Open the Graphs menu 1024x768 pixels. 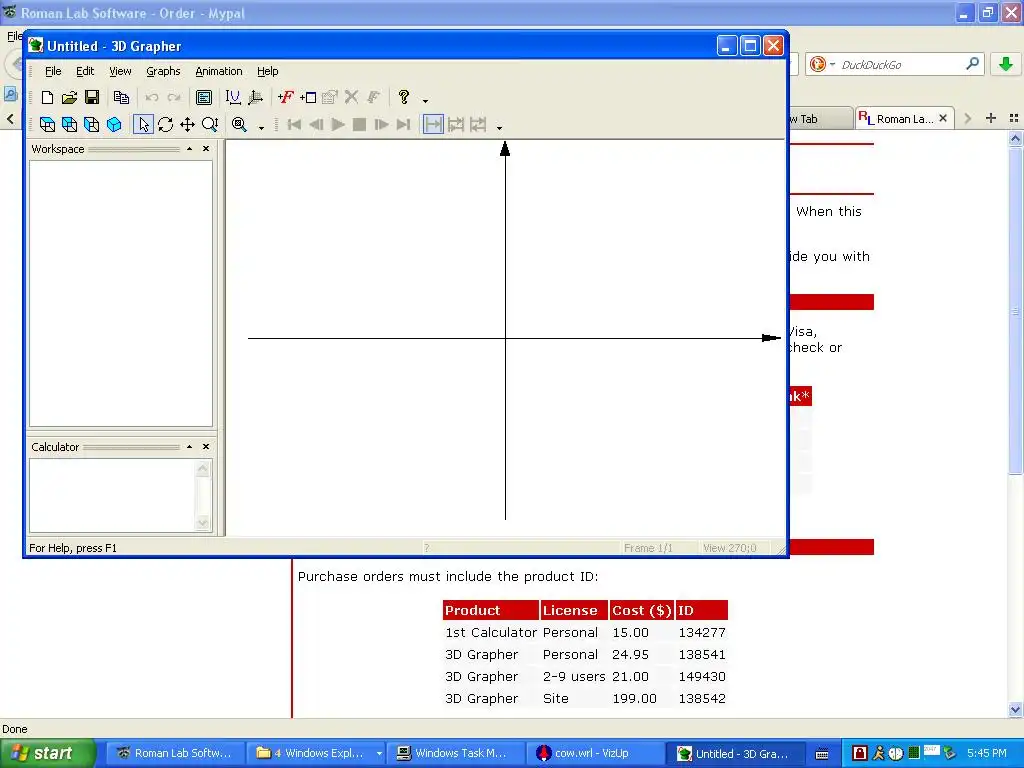[163, 71]
